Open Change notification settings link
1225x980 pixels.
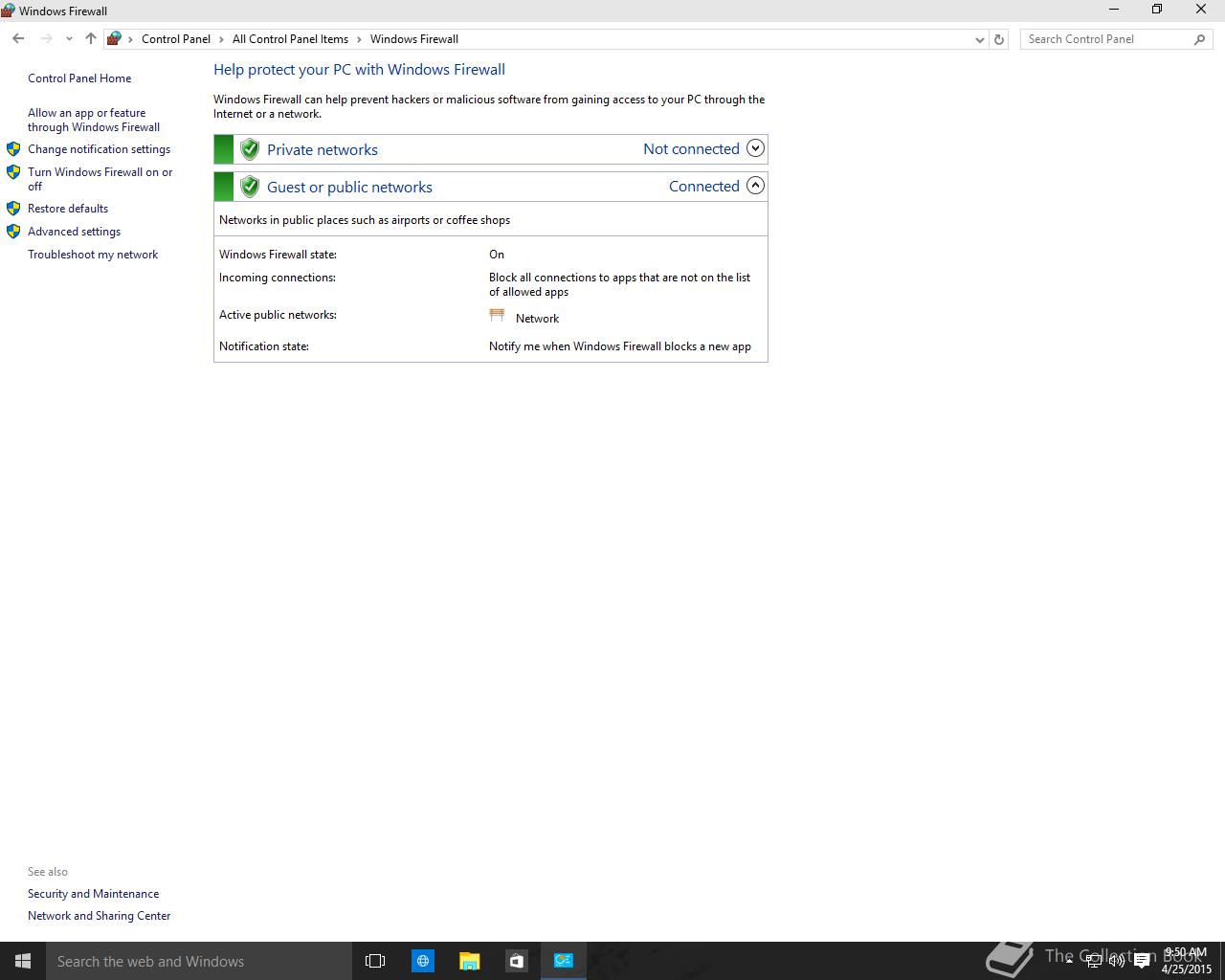[x=99, y=149]
